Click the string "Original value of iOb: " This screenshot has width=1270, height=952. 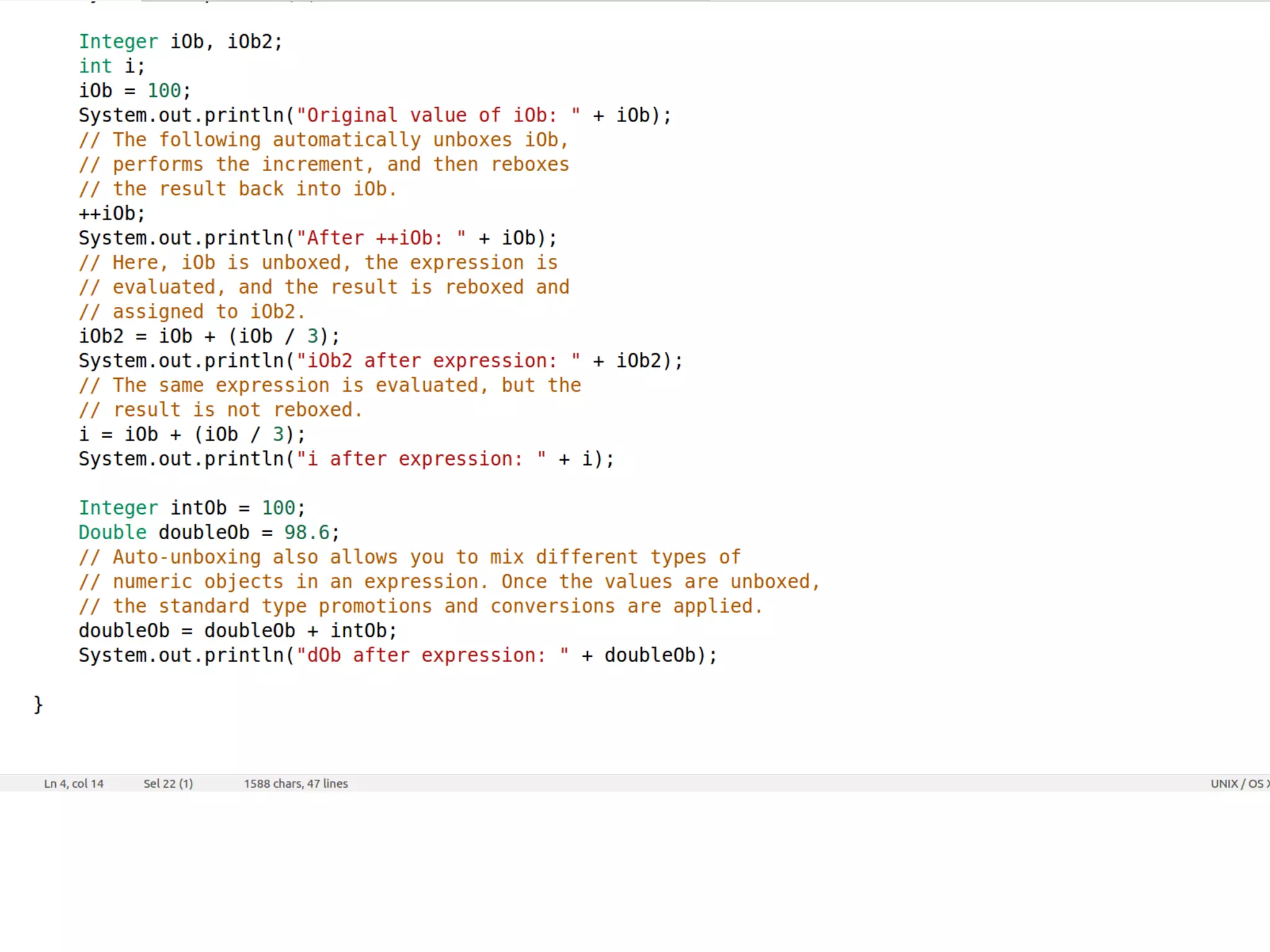[438, 115]
